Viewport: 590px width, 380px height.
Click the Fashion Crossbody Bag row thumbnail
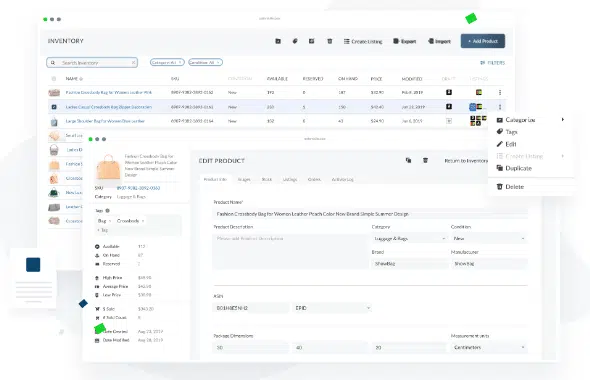[x=54, y=93]
